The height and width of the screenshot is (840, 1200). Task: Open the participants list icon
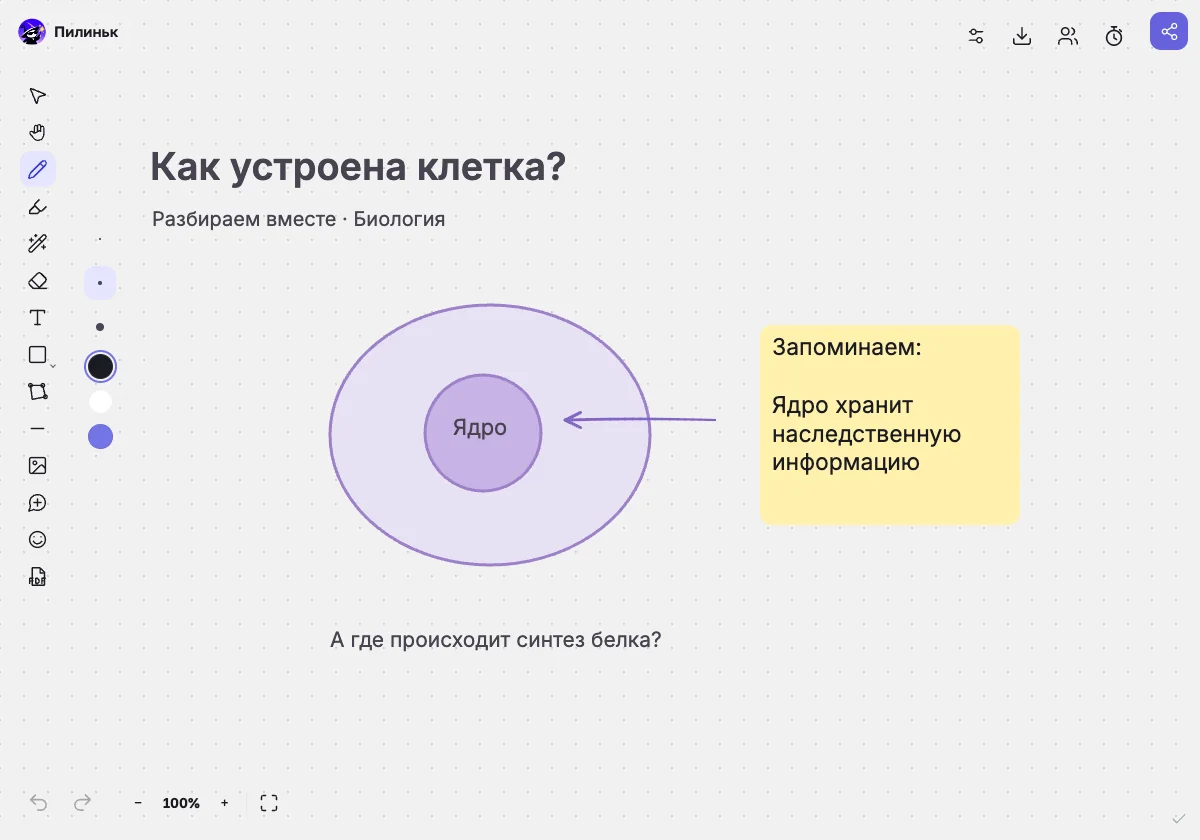1068,37
